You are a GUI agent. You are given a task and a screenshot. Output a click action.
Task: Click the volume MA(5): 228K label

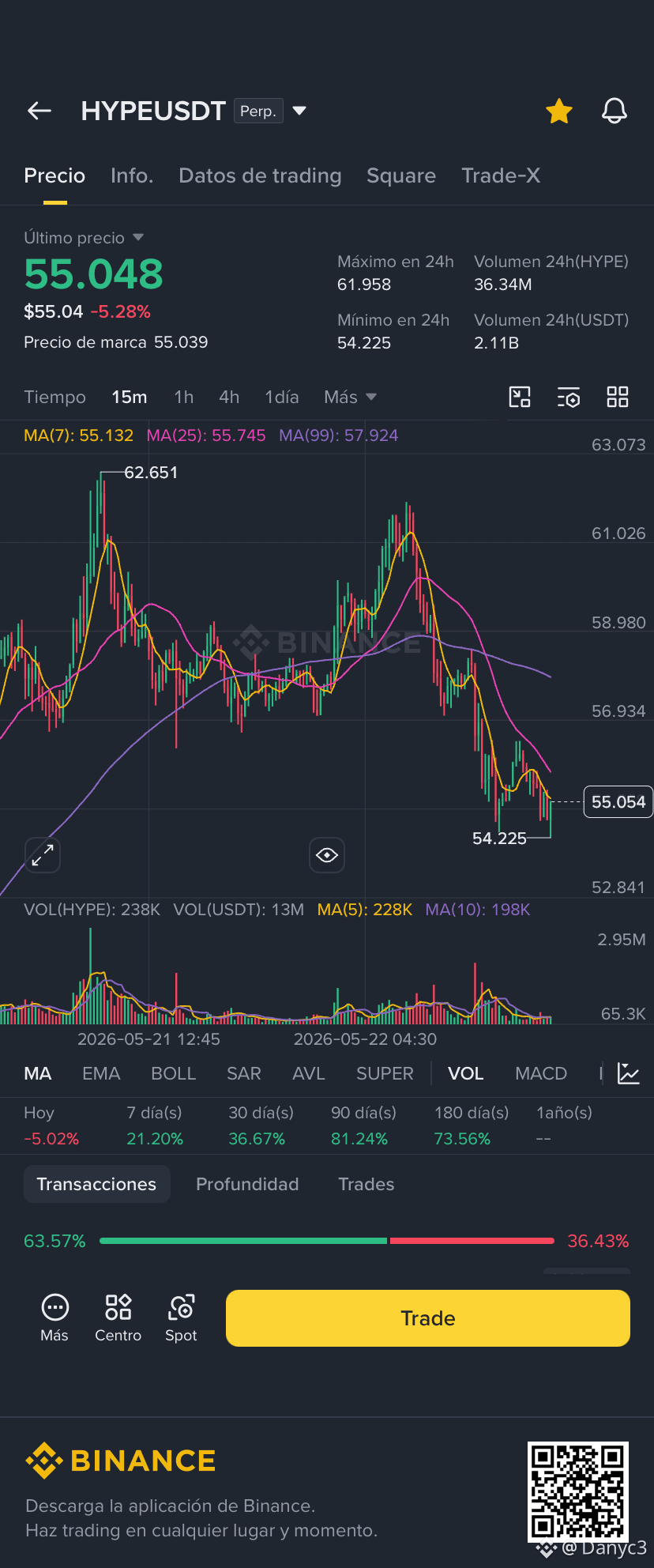pos(365,910)
